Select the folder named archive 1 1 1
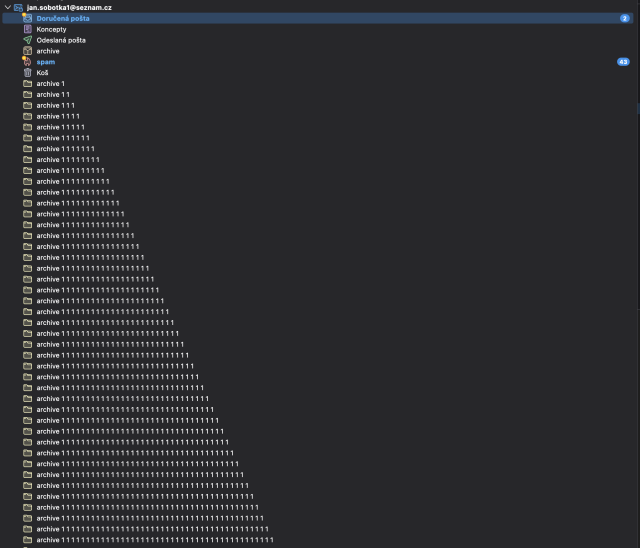 tap(56, 105)
